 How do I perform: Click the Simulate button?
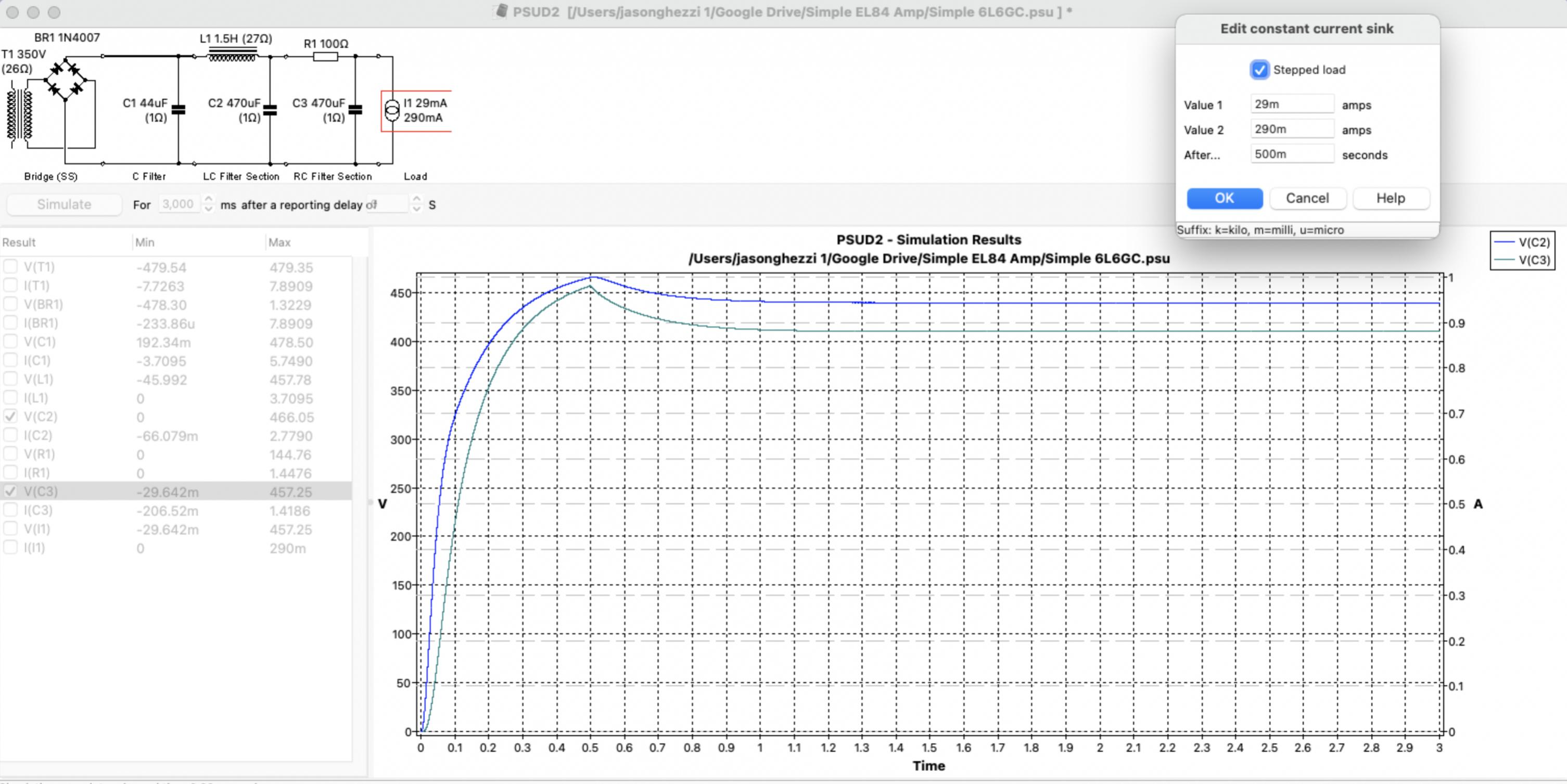click(64, 204)
